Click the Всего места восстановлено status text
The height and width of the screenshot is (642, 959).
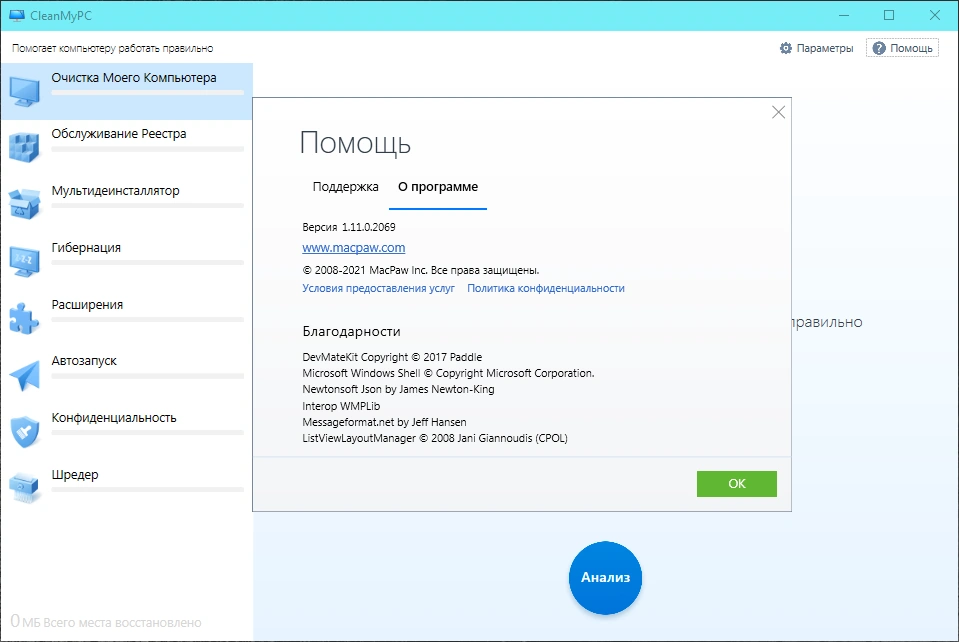122,622
